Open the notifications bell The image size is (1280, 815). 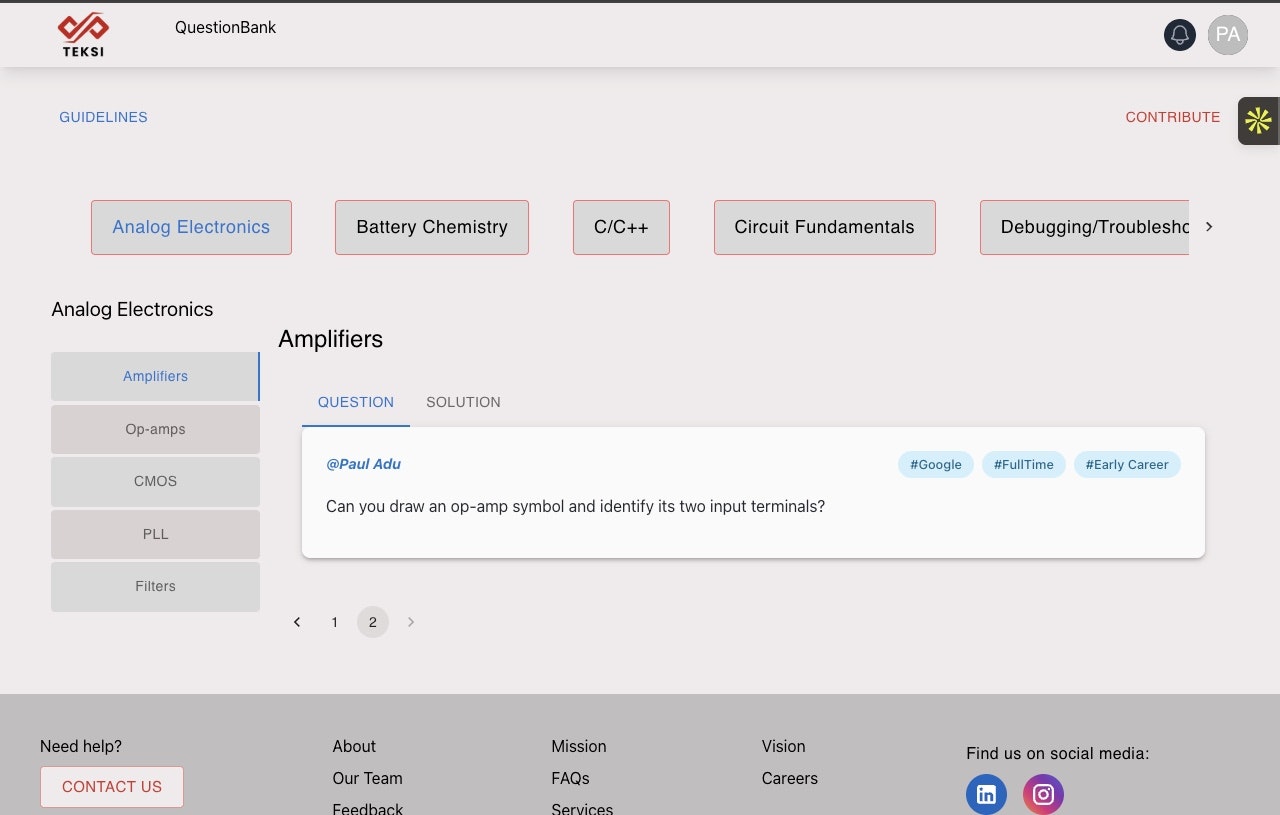click(1180, 35)
